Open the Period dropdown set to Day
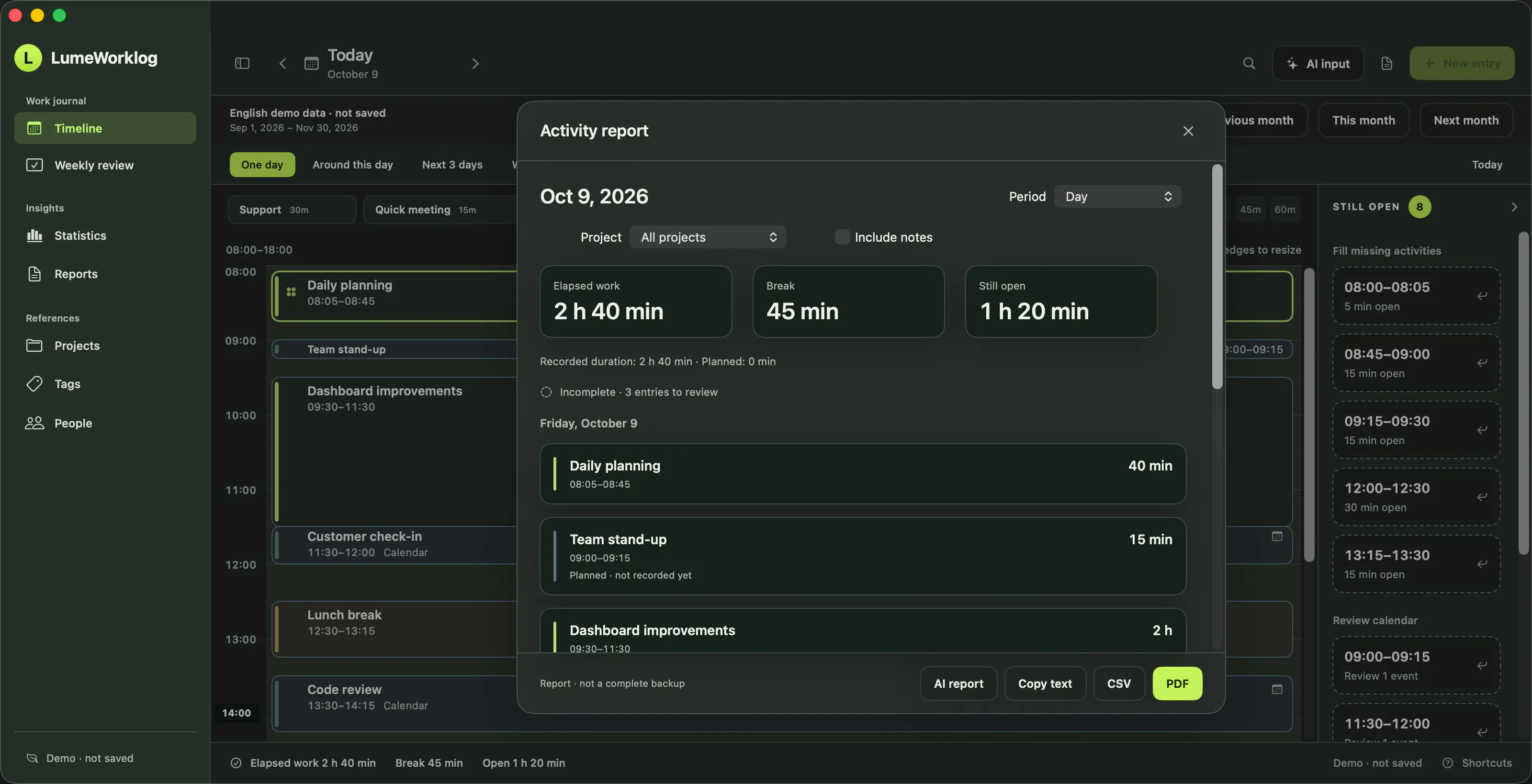 pos(1117,197)
